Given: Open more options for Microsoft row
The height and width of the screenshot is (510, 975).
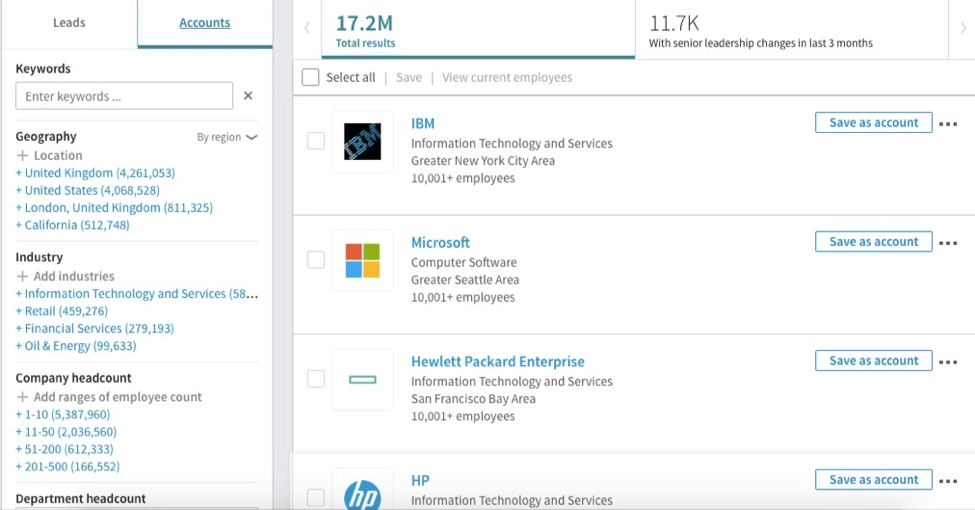Looking at the screenshot, I should (948, 243).
